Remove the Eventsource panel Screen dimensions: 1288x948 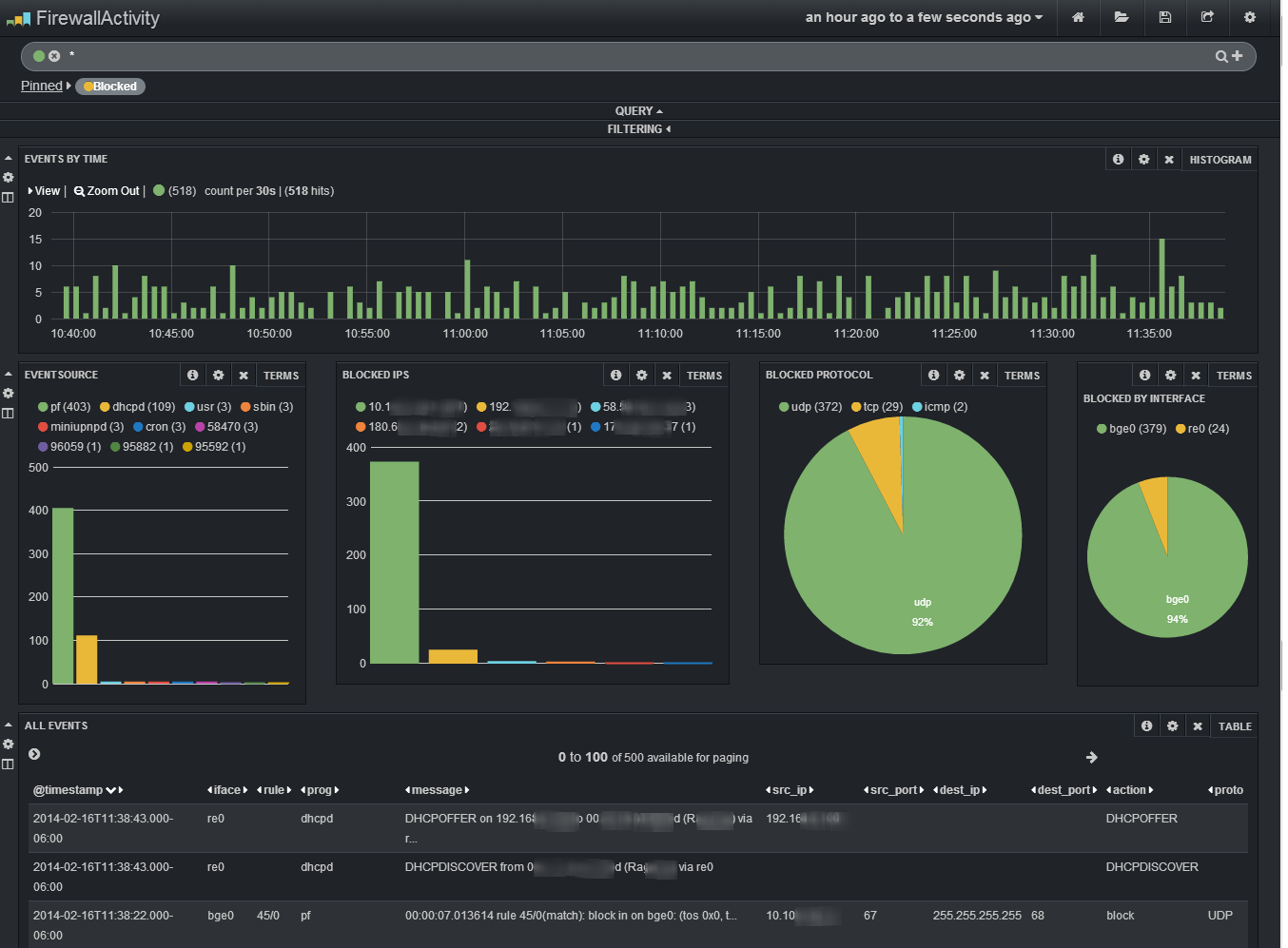click(244, 376)
